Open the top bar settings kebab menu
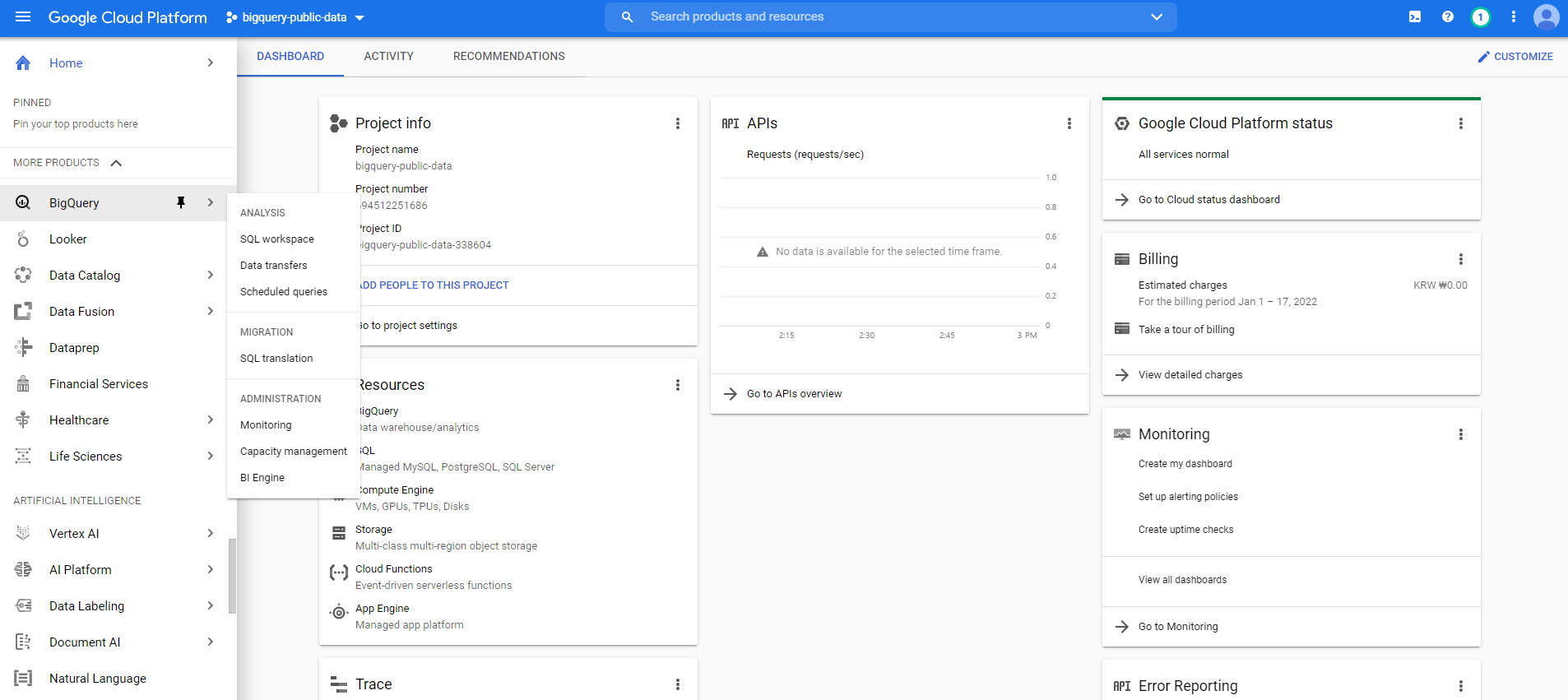 coord(1514,16)
